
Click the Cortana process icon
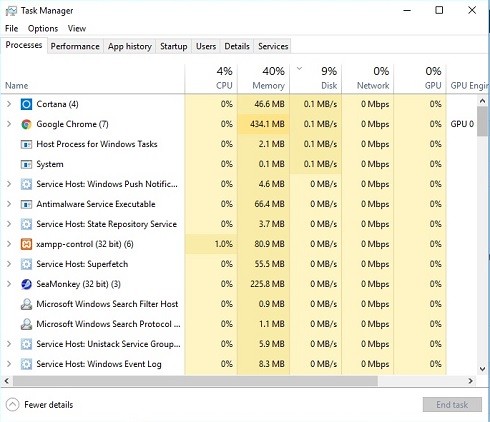26,104
